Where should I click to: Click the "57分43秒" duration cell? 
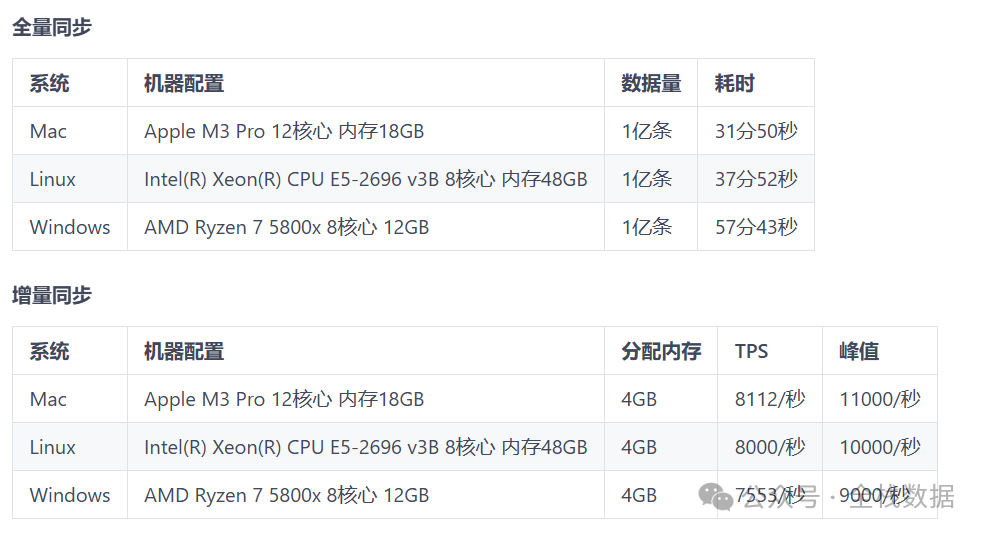(x=756, y=227)
